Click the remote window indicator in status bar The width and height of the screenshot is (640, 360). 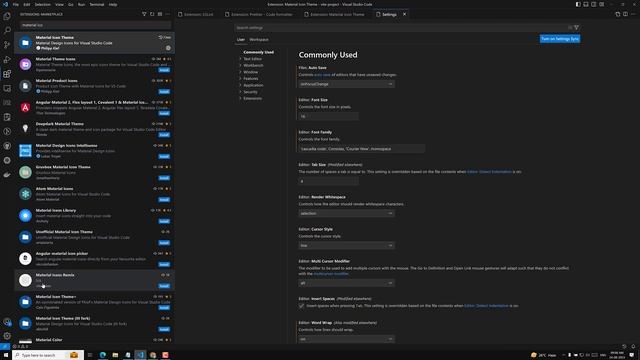(4, 346)
